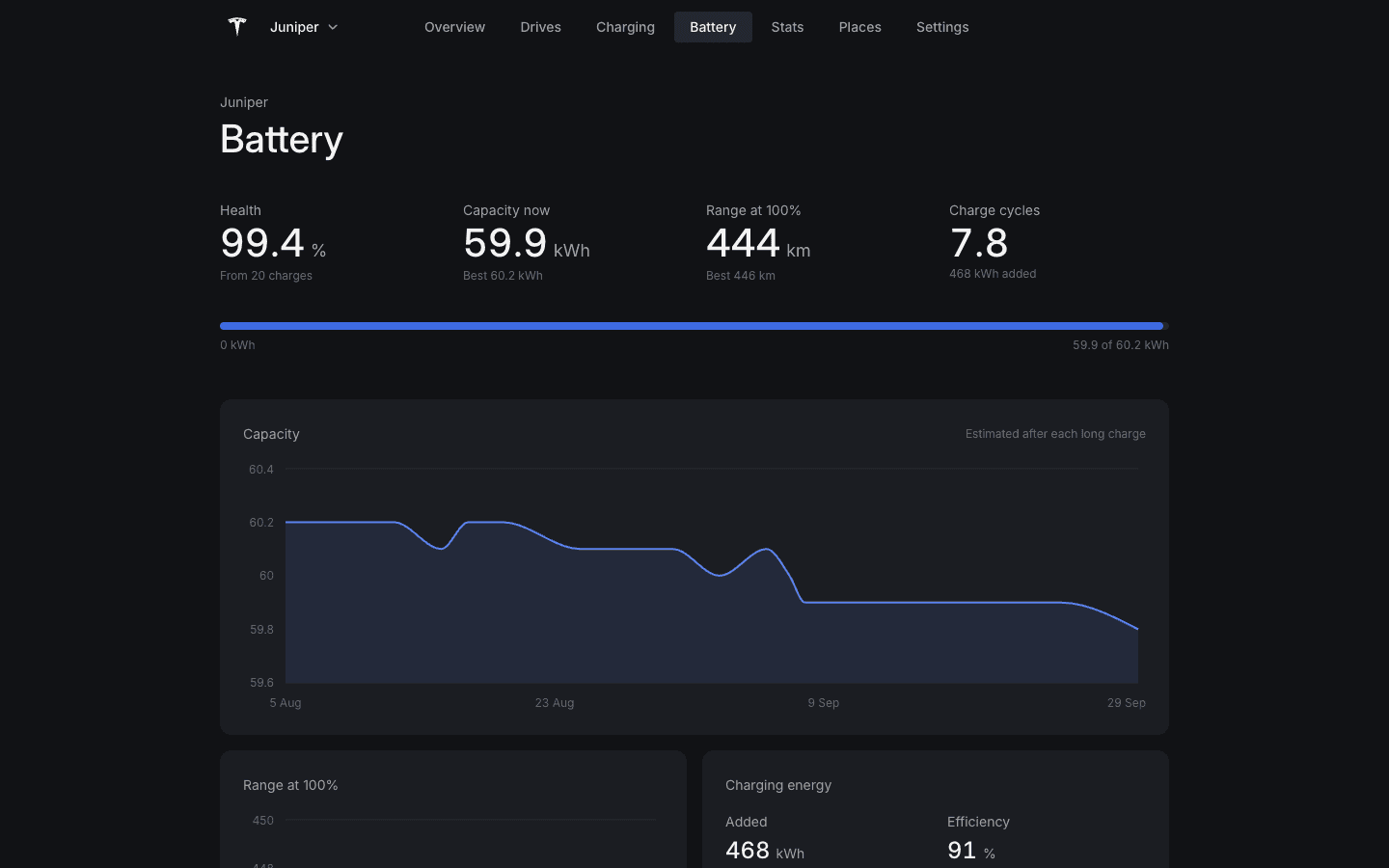
Task: Click '59.9 of 60.2 kWh' label
Action: coord(1121,345)
